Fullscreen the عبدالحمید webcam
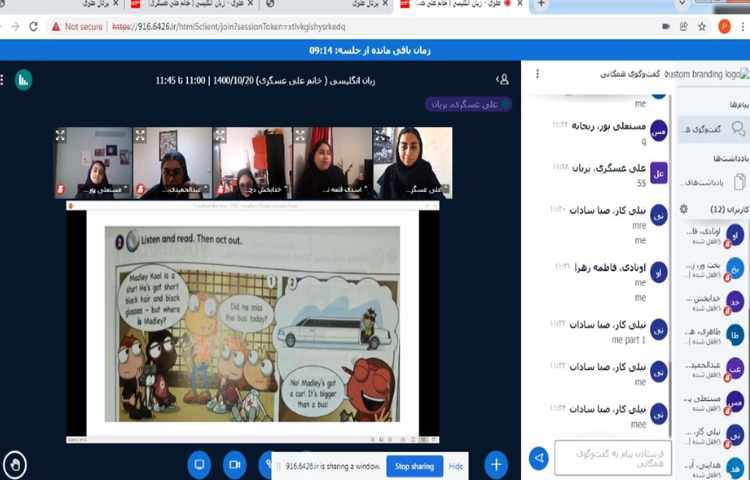 [140, 136]
